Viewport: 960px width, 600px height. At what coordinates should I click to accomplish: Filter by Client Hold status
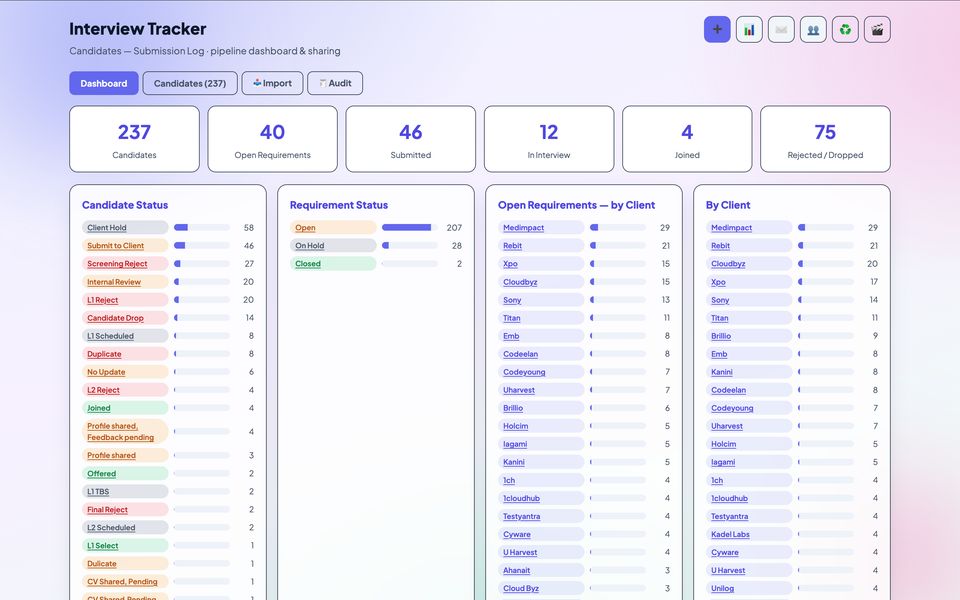point(125,227)
